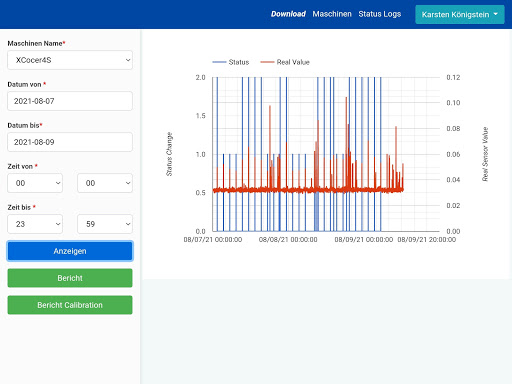Click the Bericht Calibration button
Screen dimensions: 512x384
coord(70,305)
